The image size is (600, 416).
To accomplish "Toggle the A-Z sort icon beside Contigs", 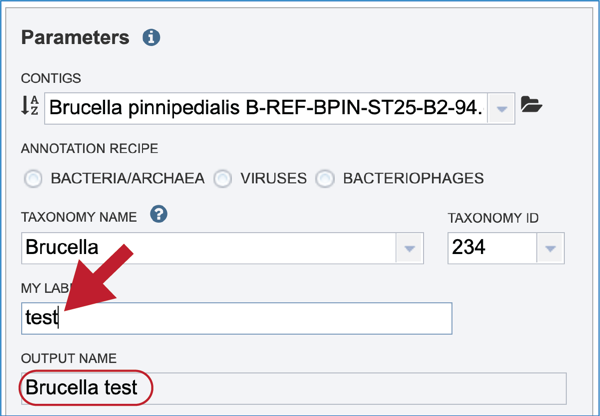I will pyautogui.click(x=30, y=106).
